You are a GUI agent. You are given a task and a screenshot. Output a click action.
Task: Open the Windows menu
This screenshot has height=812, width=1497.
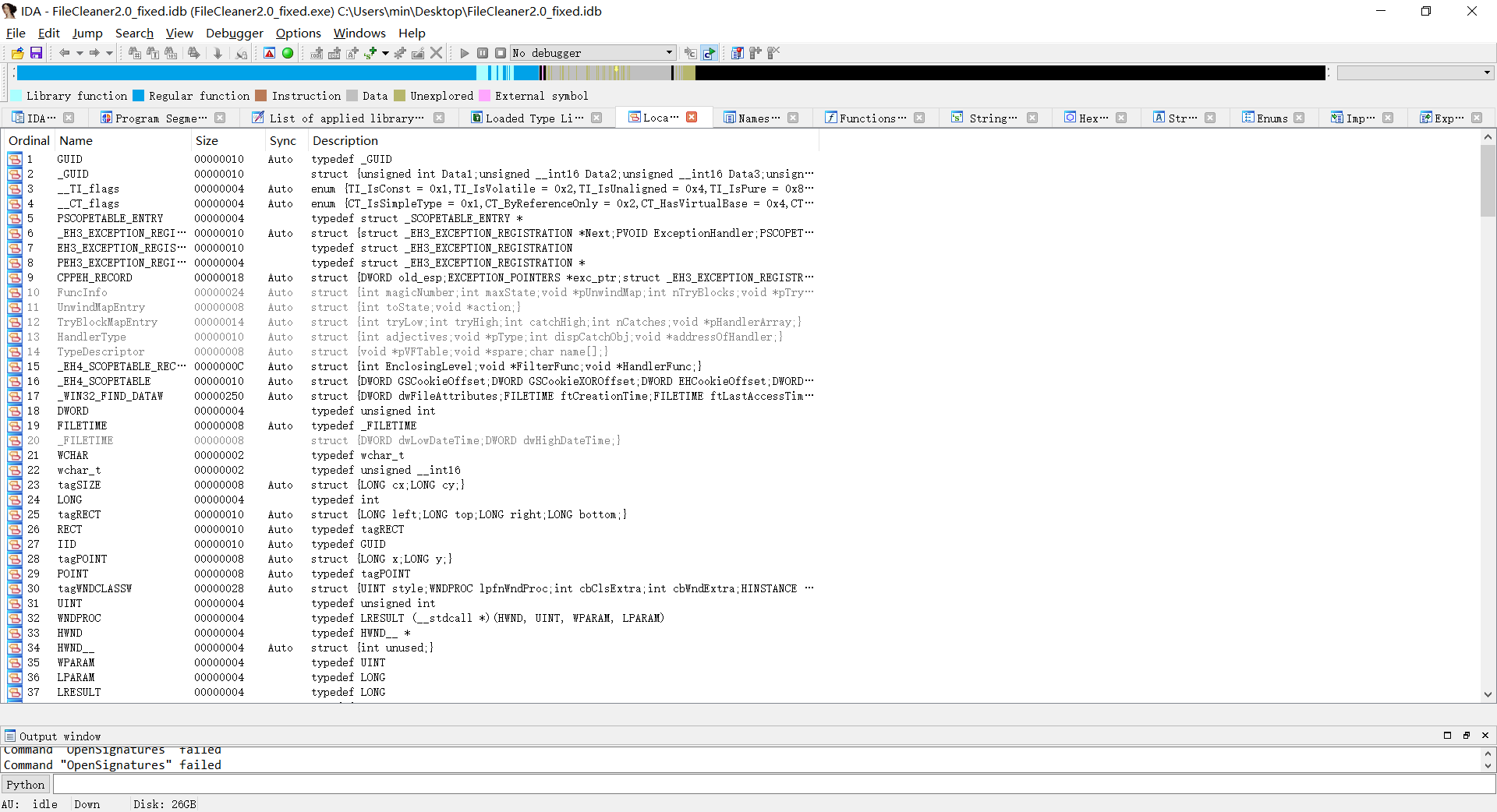[x=359, y=33]
